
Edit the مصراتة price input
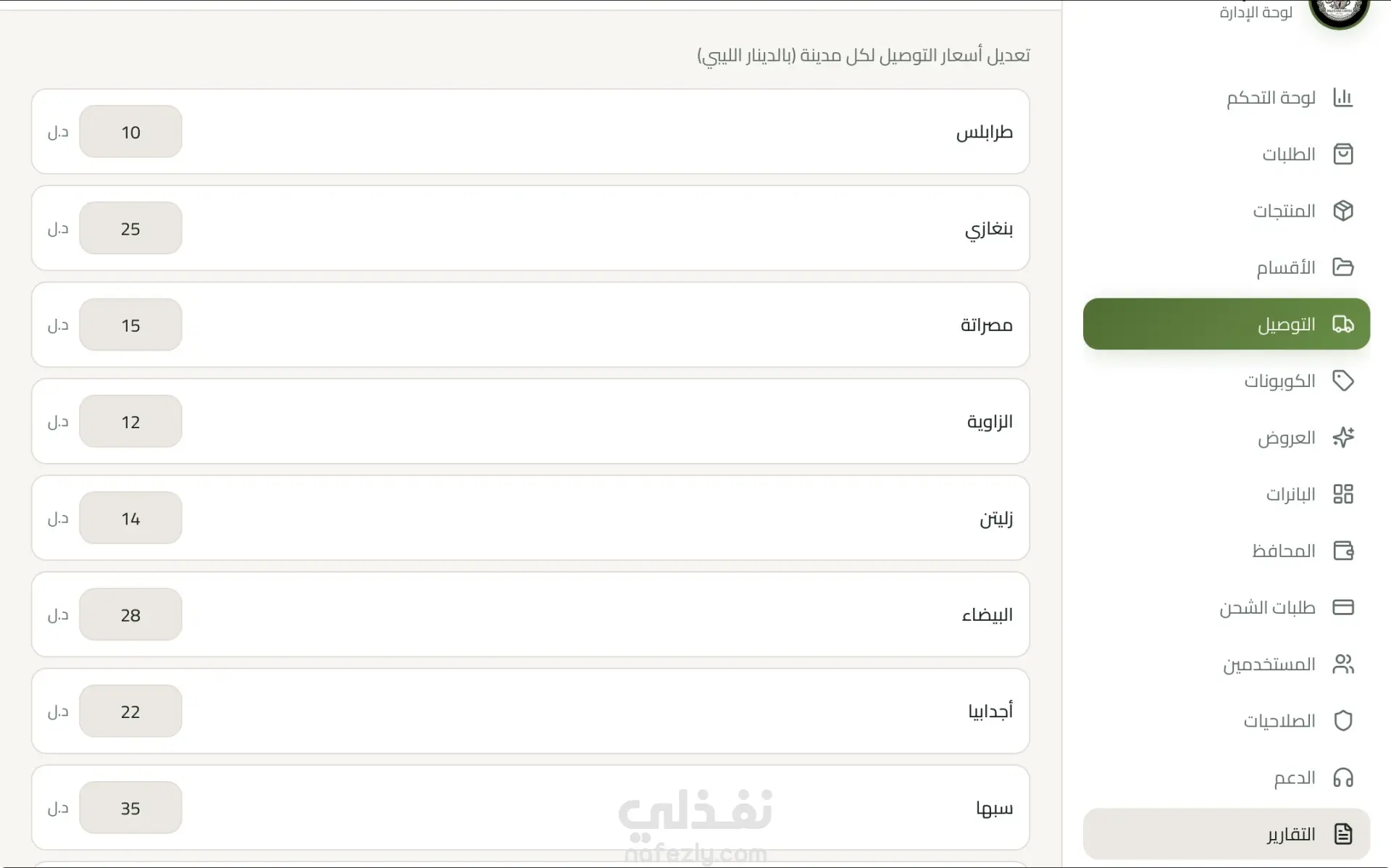pos(130,325)
